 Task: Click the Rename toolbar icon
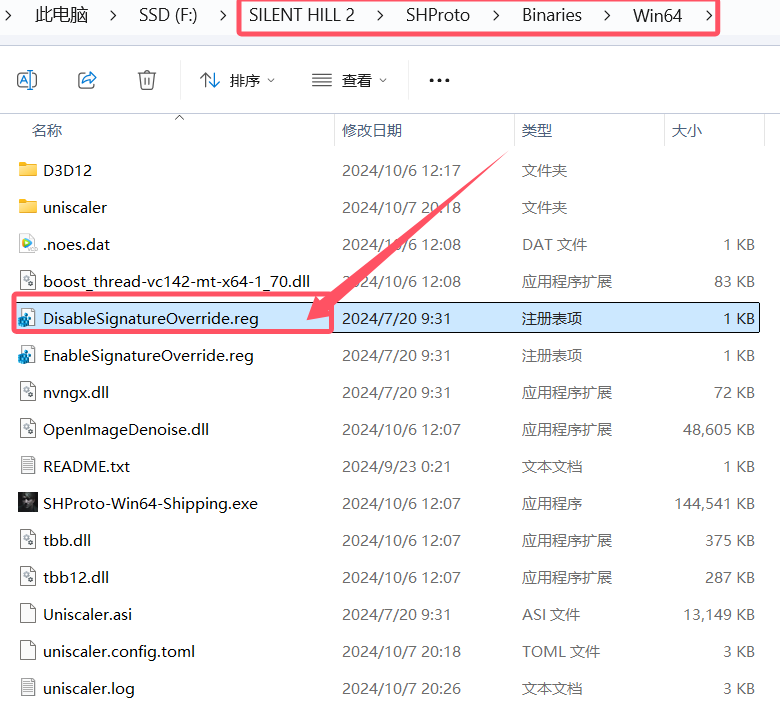28,80
